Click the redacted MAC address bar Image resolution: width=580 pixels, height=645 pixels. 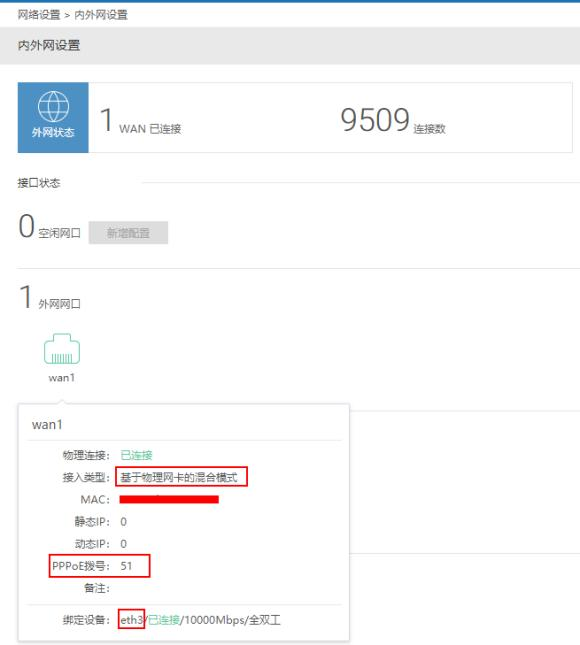pos(169,499)
